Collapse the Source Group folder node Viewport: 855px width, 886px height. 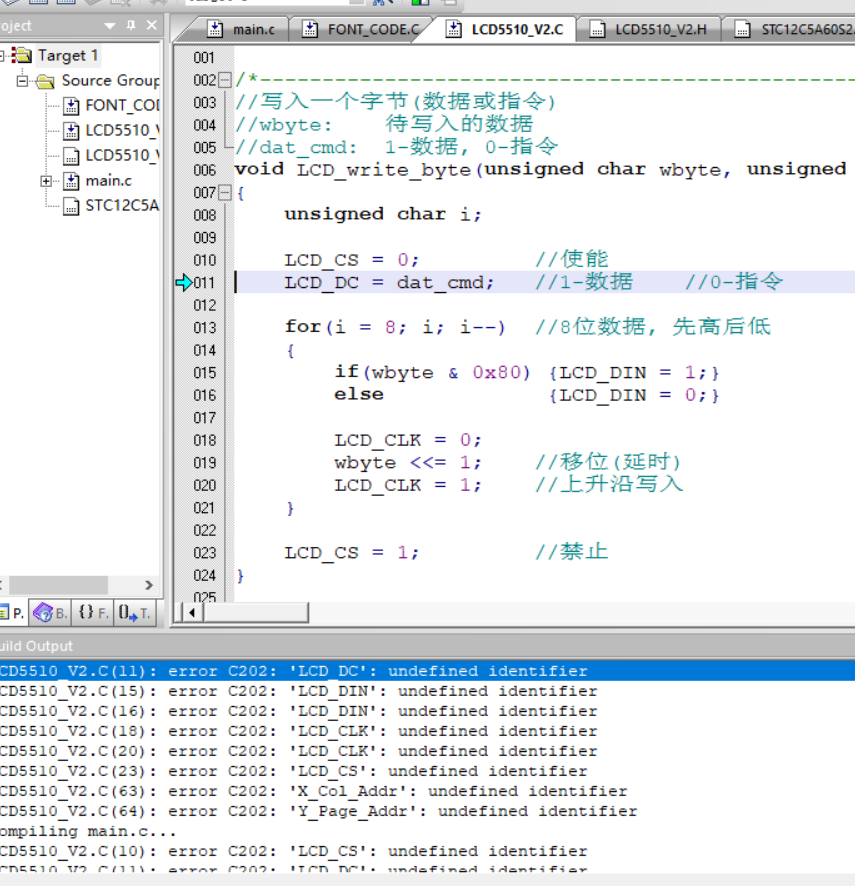[22, 81]
